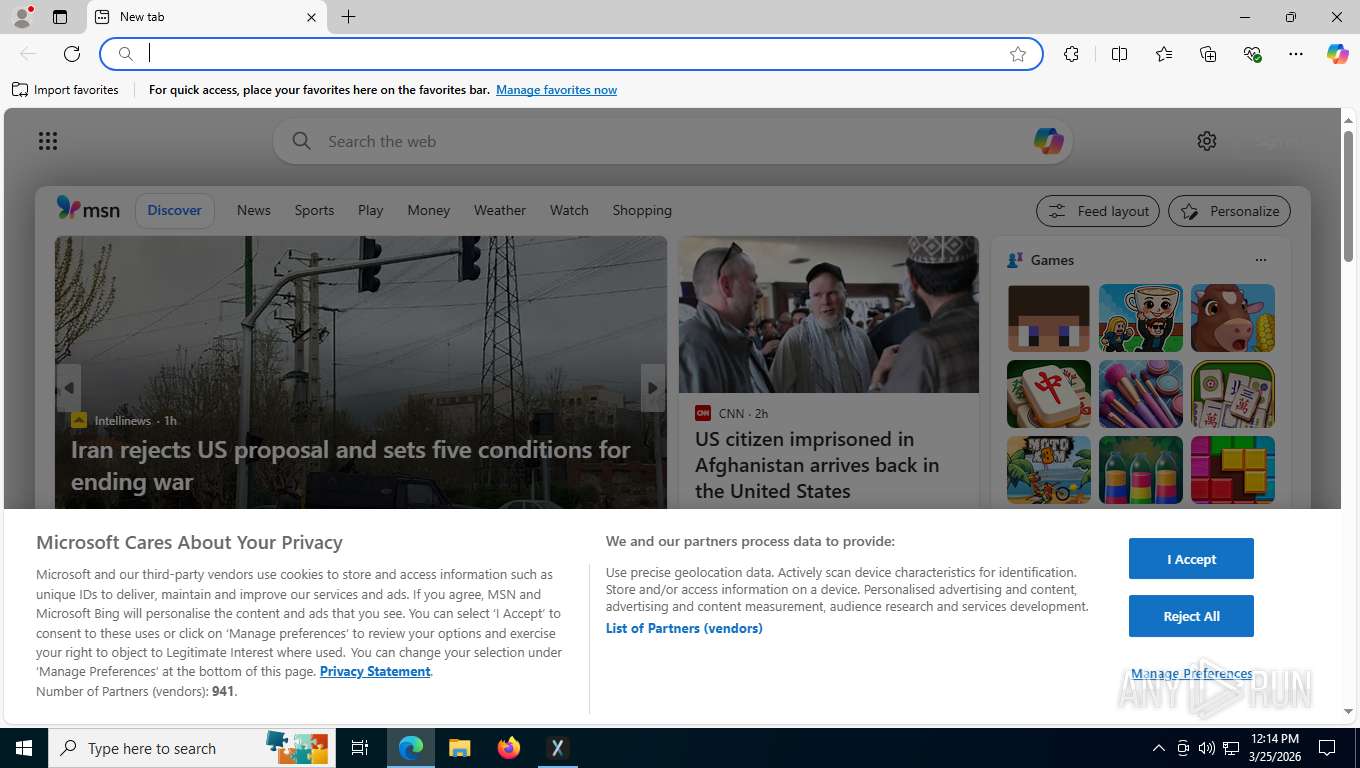This screenshot has width=1360, height=768.
Task: Open the makeup brushes game
Action: [1141, 394]
